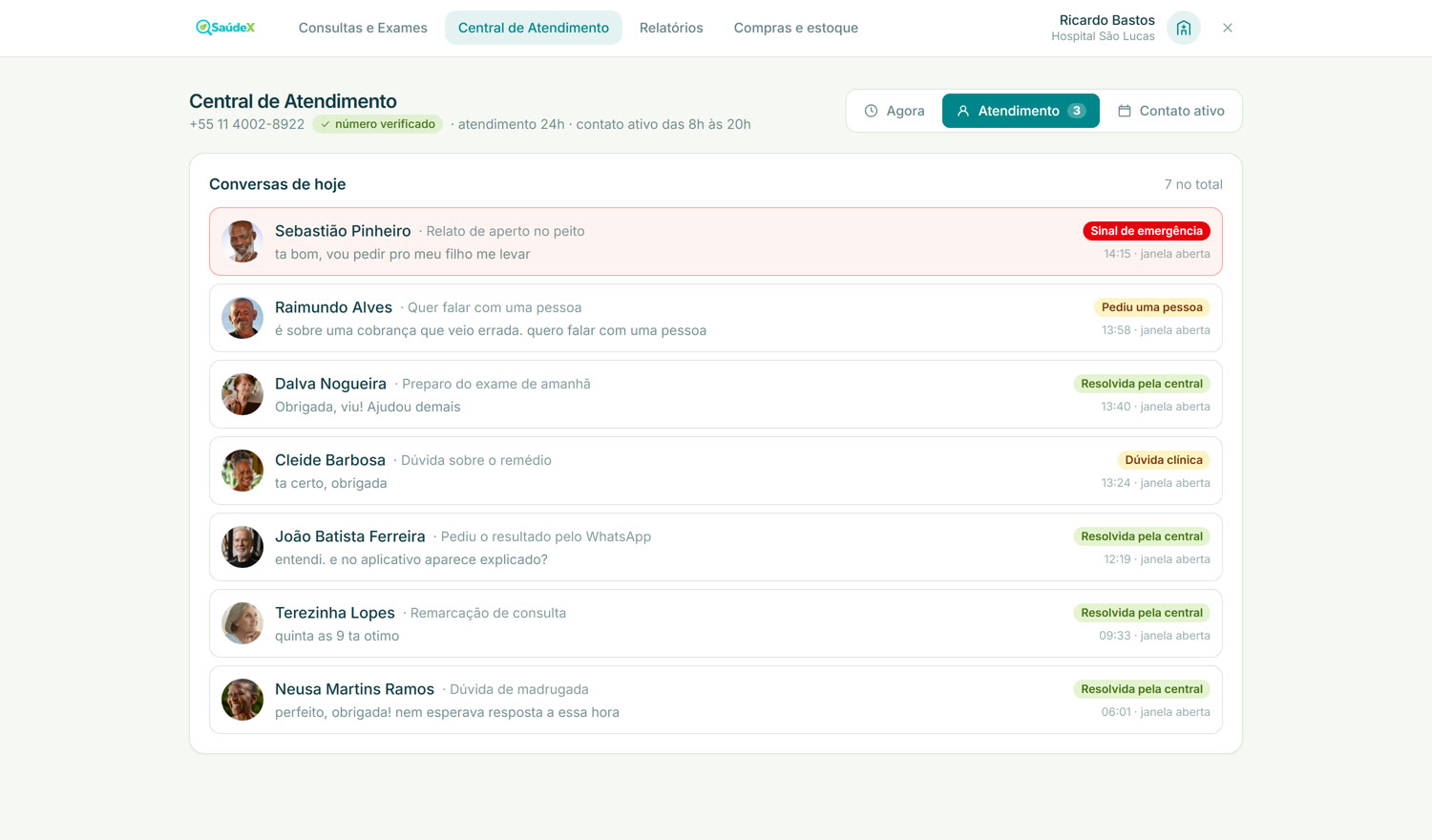Click Neusa Martins Ramos's avatar
The height and width of the screenshot is (840, 1432).
pos(242,700)
